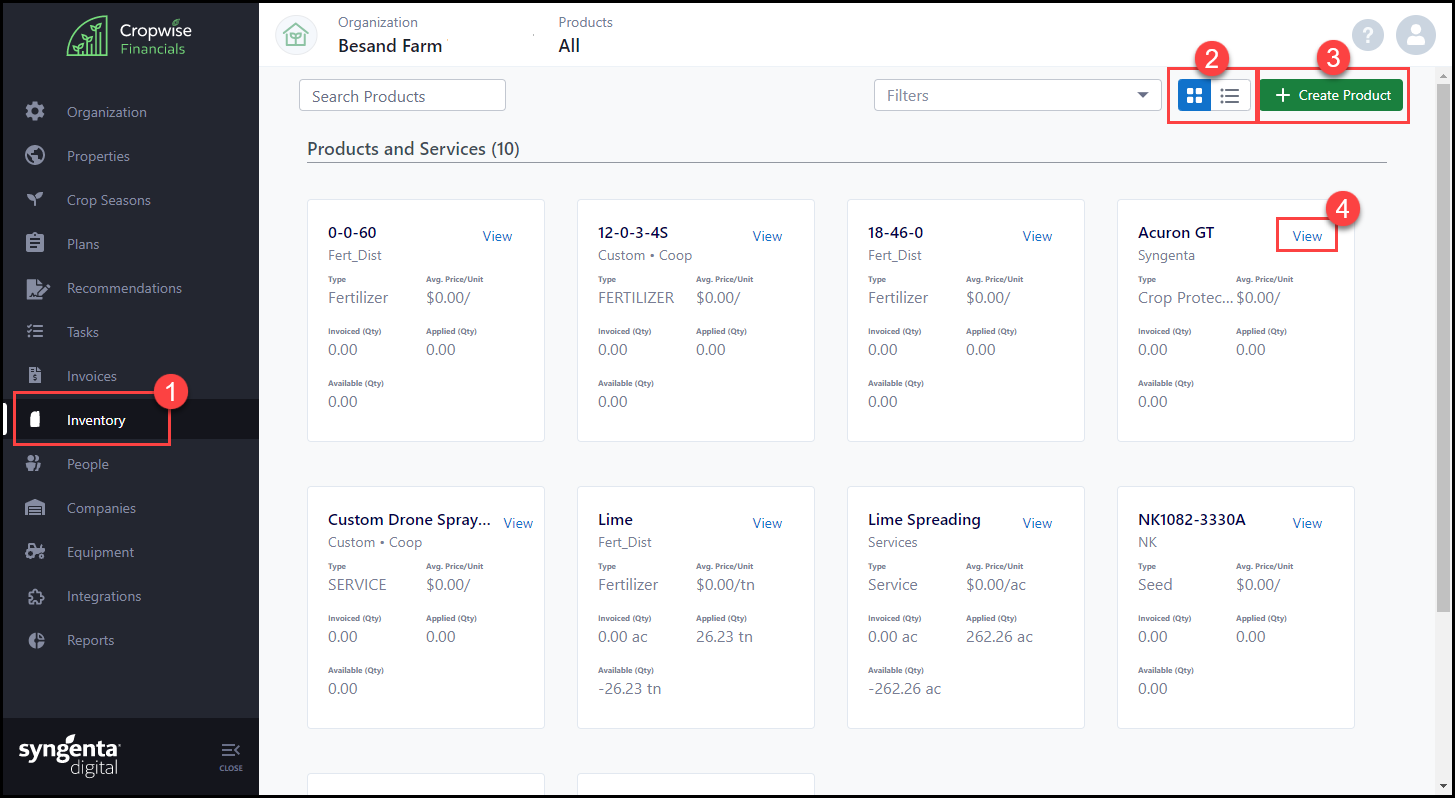Switch to grid card view

(x=1194, y=96)
